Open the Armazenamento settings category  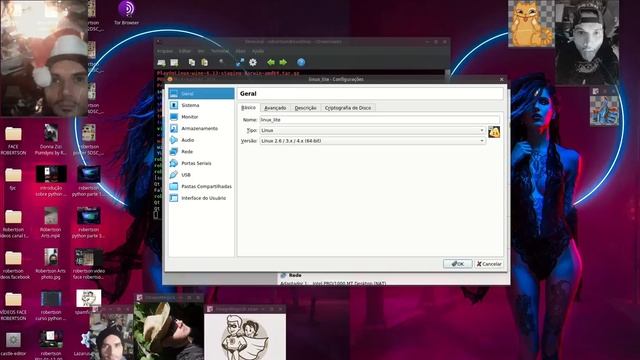coord(201,129)
